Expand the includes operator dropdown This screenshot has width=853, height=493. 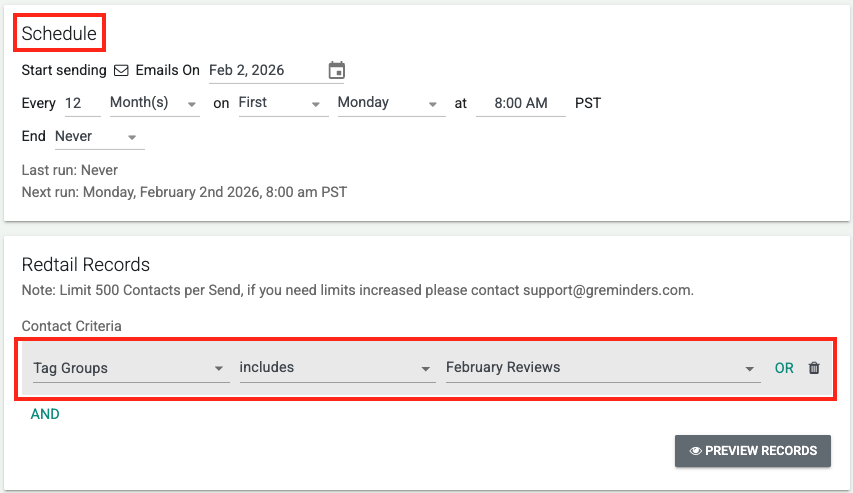(x=334, y=368)
